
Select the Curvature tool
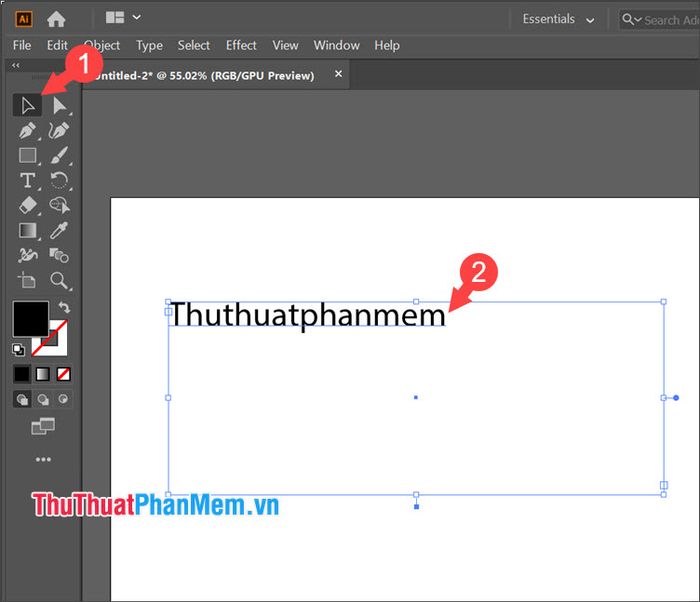tap(59, 131)
